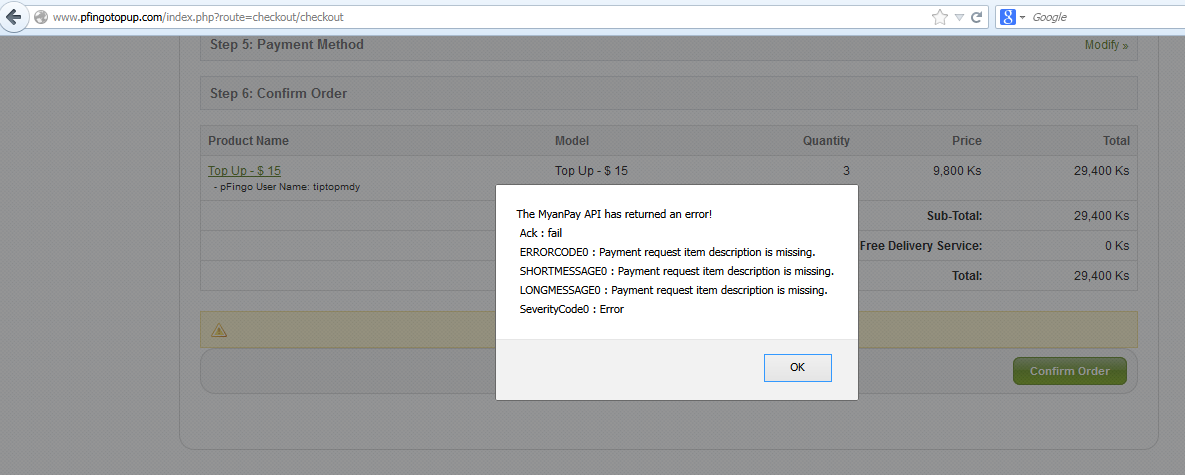This screenshot has height=475, width=1185.
Task: Click the yellow warning banner bar
Action: (668, 329)
